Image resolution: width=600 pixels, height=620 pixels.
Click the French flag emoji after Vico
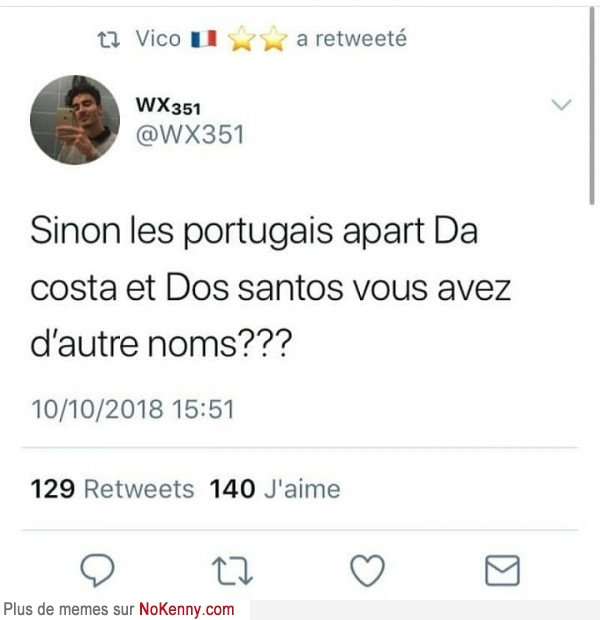pos(204,39)
